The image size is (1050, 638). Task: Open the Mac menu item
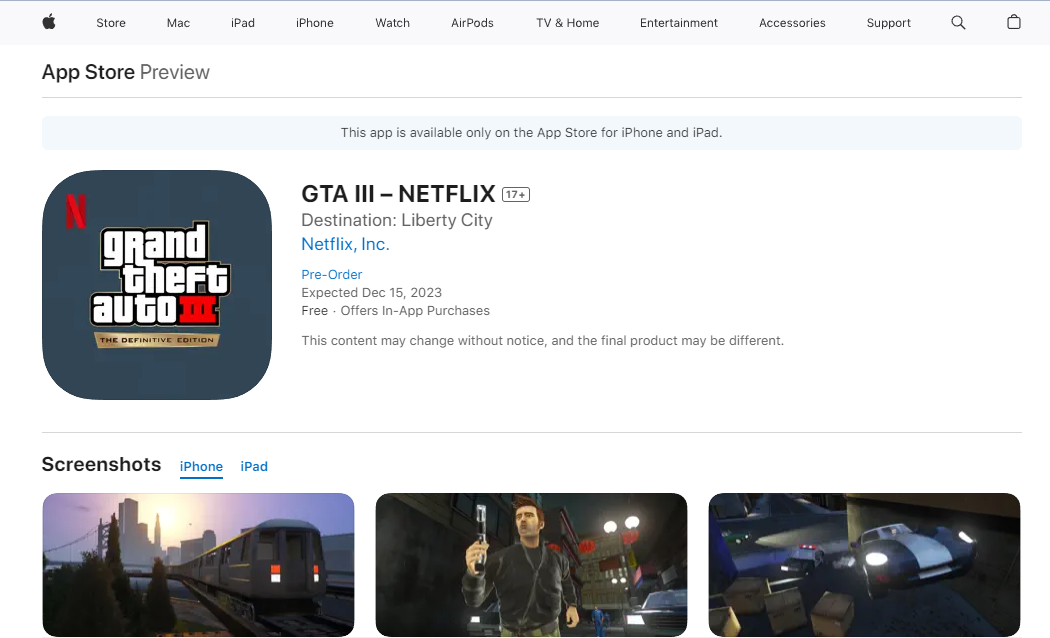pyautogui.click(x=178, y=23)
